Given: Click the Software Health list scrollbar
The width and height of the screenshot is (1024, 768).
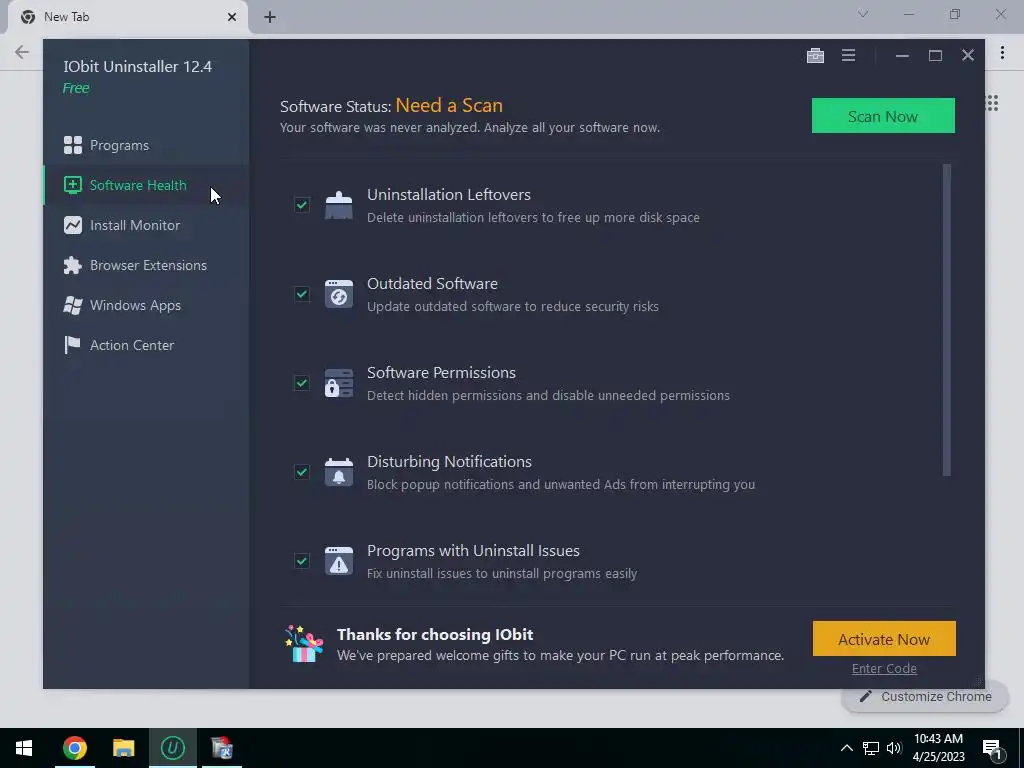Looking at the screenshot, I should click(x=947, y=320).
